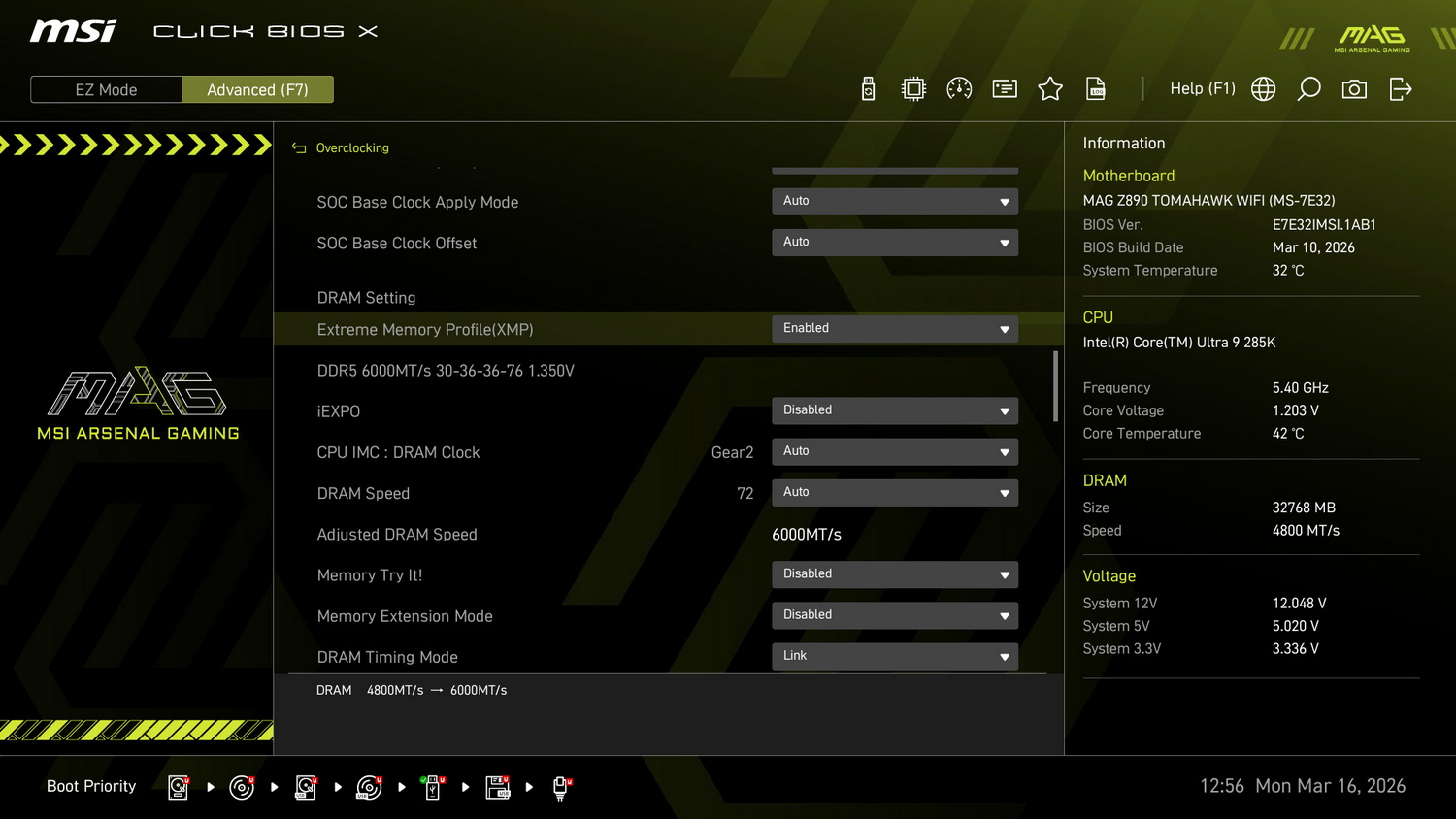The image size is (1456, 819).
Task: Click the card-shaped panel icon in the toolbar
Action: pyautogui.click(x=1005, y=89)
